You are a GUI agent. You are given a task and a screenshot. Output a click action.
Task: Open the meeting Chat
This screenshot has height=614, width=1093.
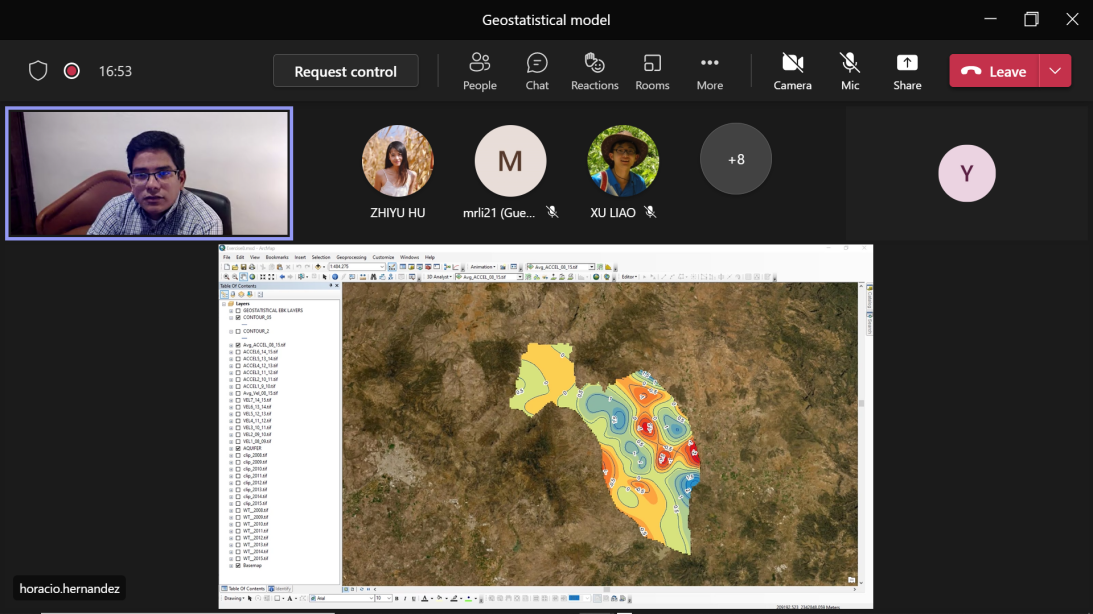(537, 71)
